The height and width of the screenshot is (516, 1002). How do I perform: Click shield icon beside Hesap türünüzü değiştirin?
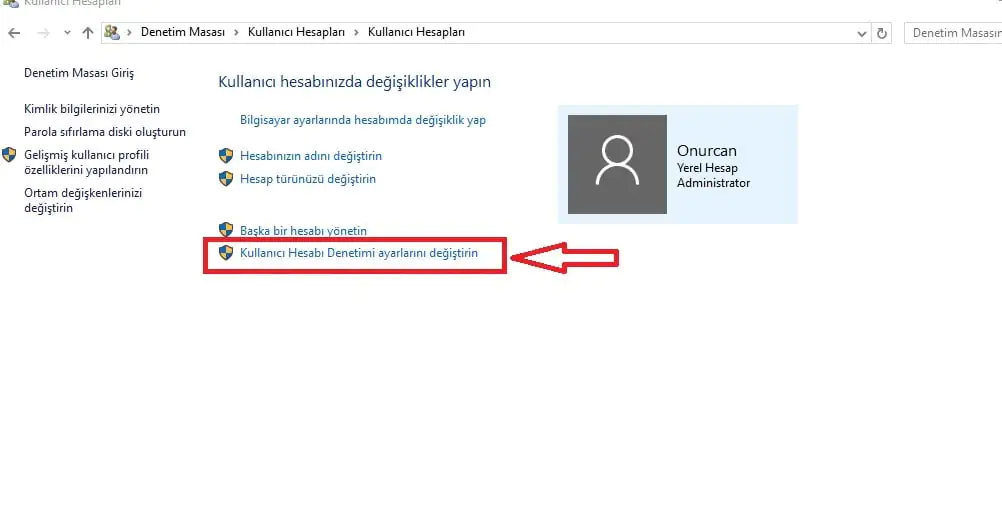[226, 178]
